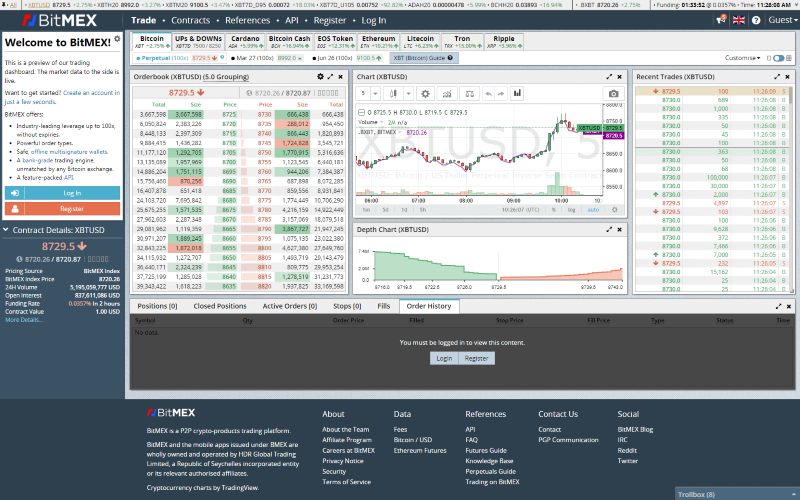Change the Orderbook 5.0 Grouping
This screenshot has height=500, width=800.
click(226, 77)
